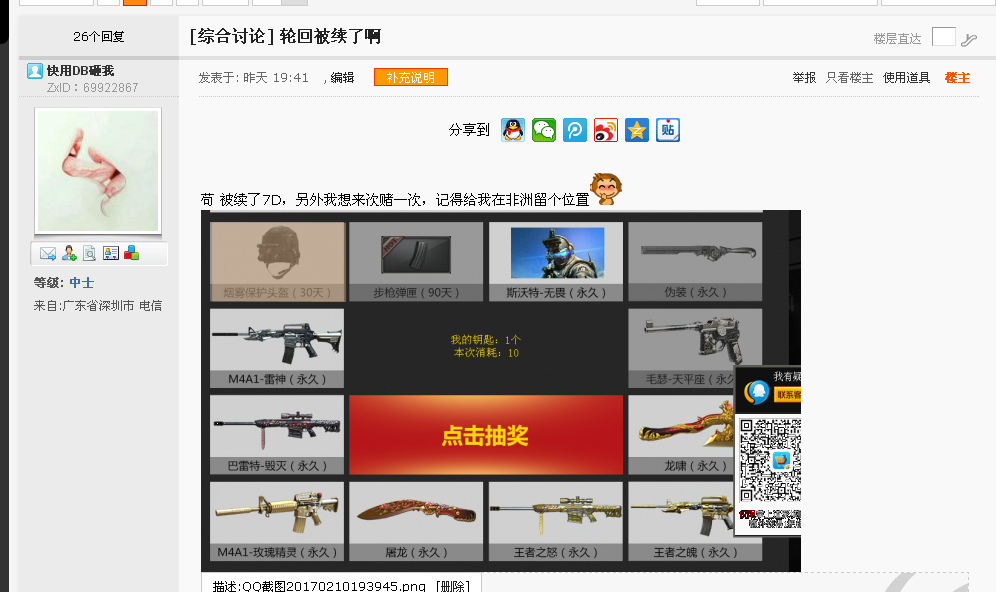Image resolution: width=996 pixels, height=592 pixels.
Task: Click the 楼主 label
Action: [957, 77]
